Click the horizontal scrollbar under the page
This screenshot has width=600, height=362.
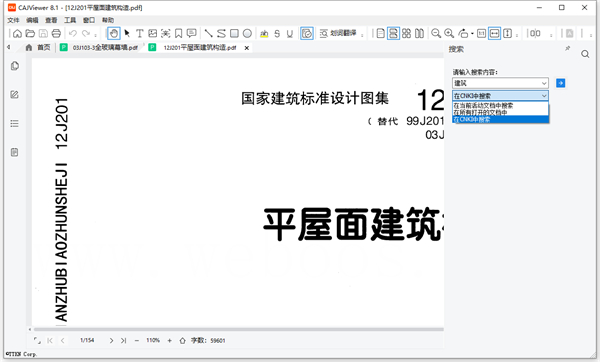click(239, 329)
